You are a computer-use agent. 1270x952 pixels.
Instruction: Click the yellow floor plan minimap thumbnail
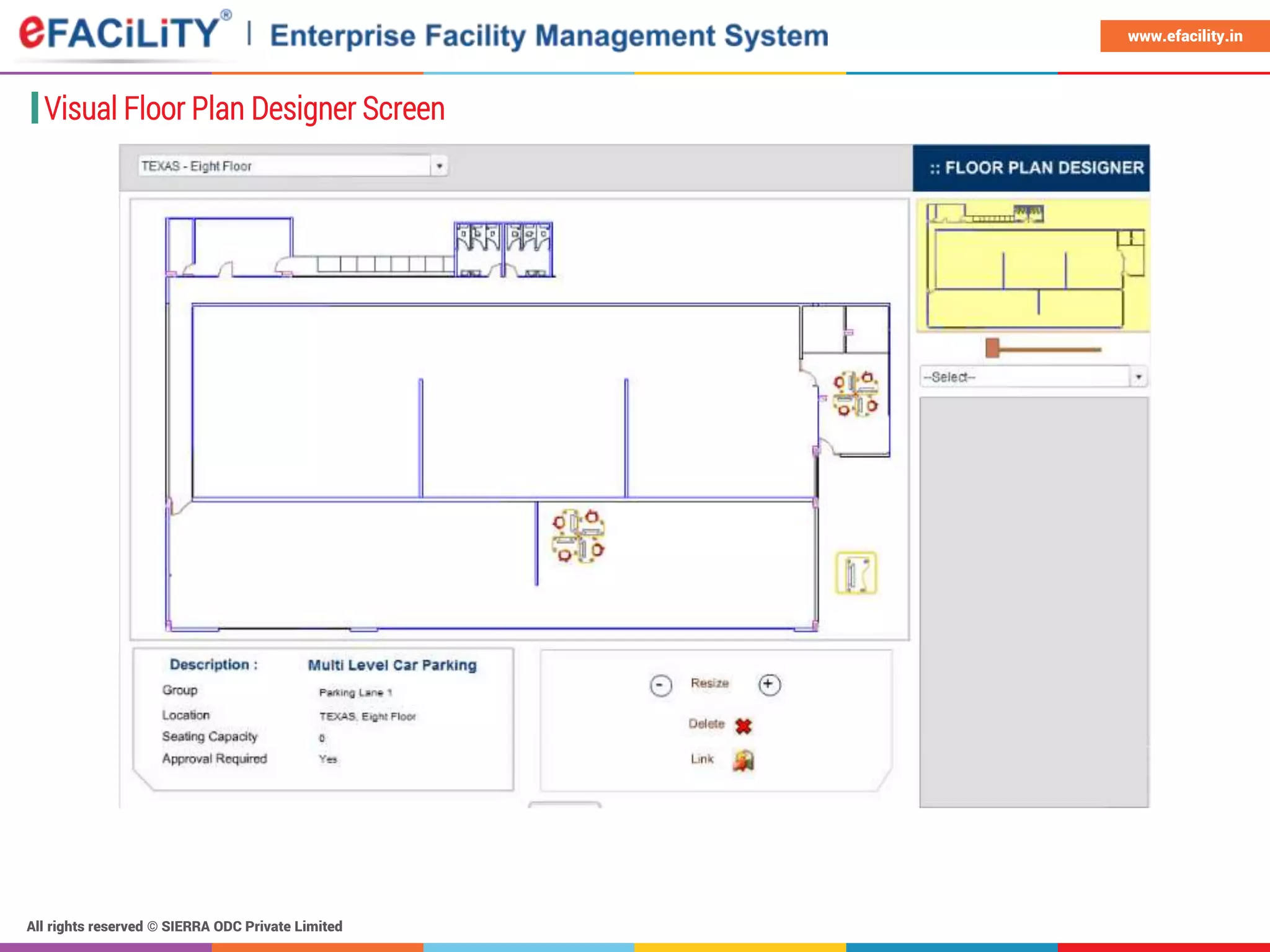1032,266
